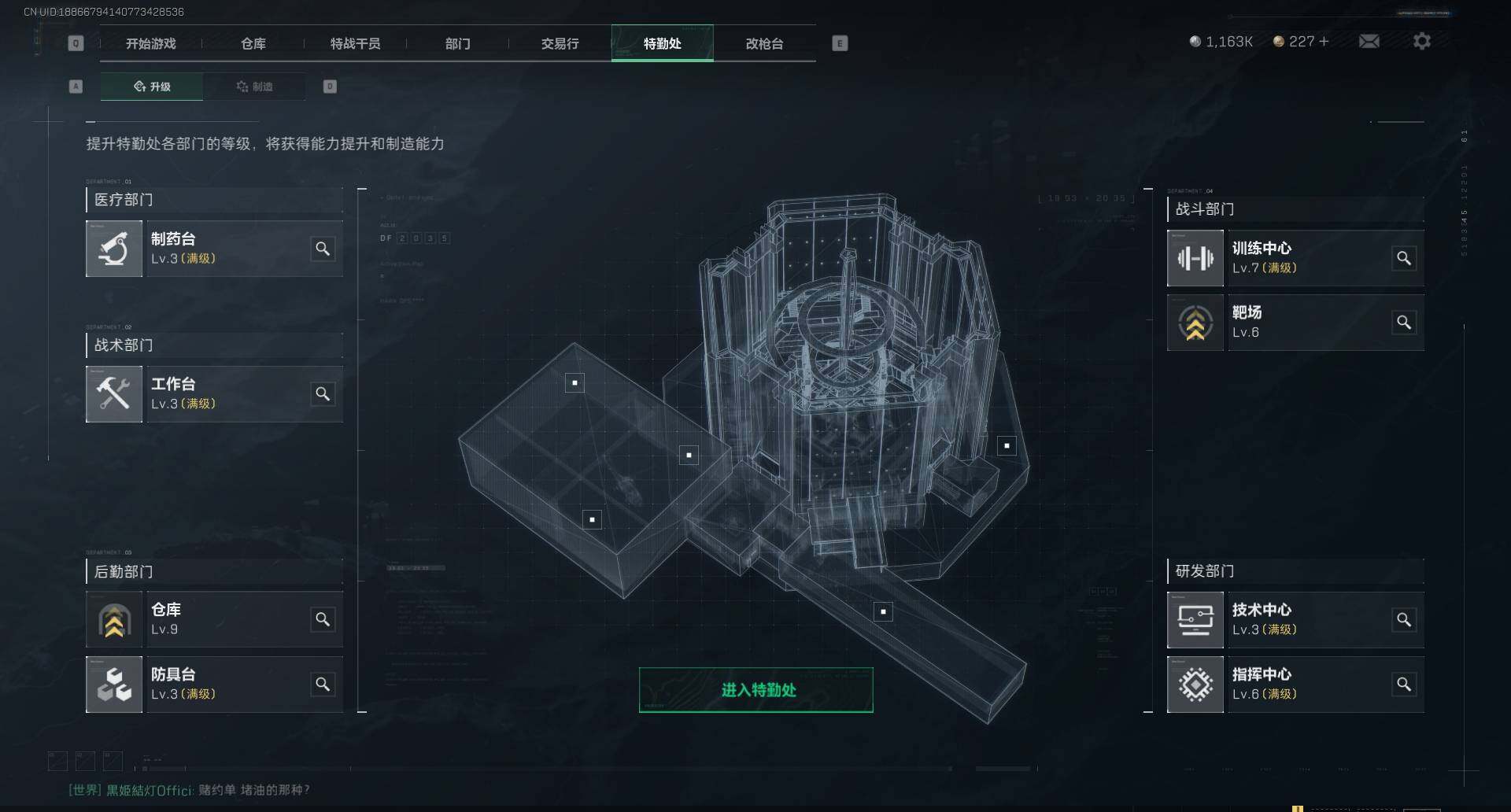The image size is (1511, 812).
Task: Click the 防具台 cubes icon
Action: (114, 685)
